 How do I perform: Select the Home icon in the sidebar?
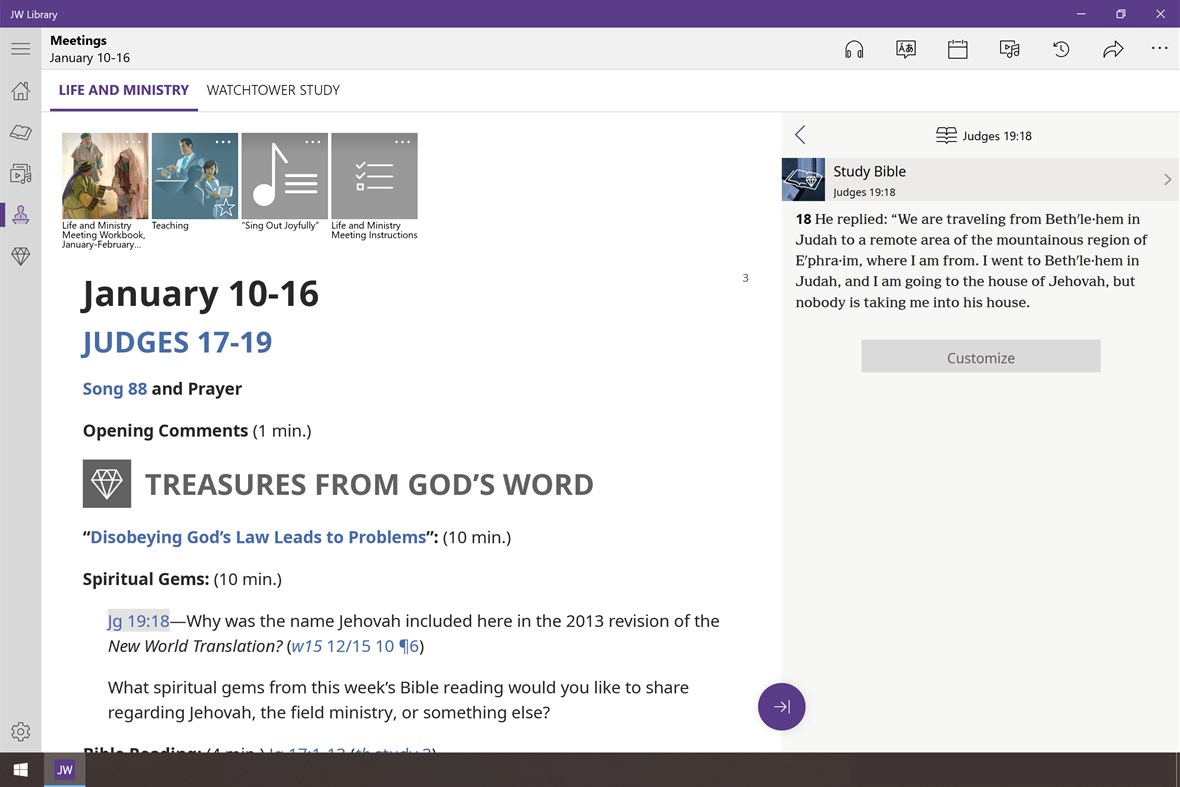[20, 90]
